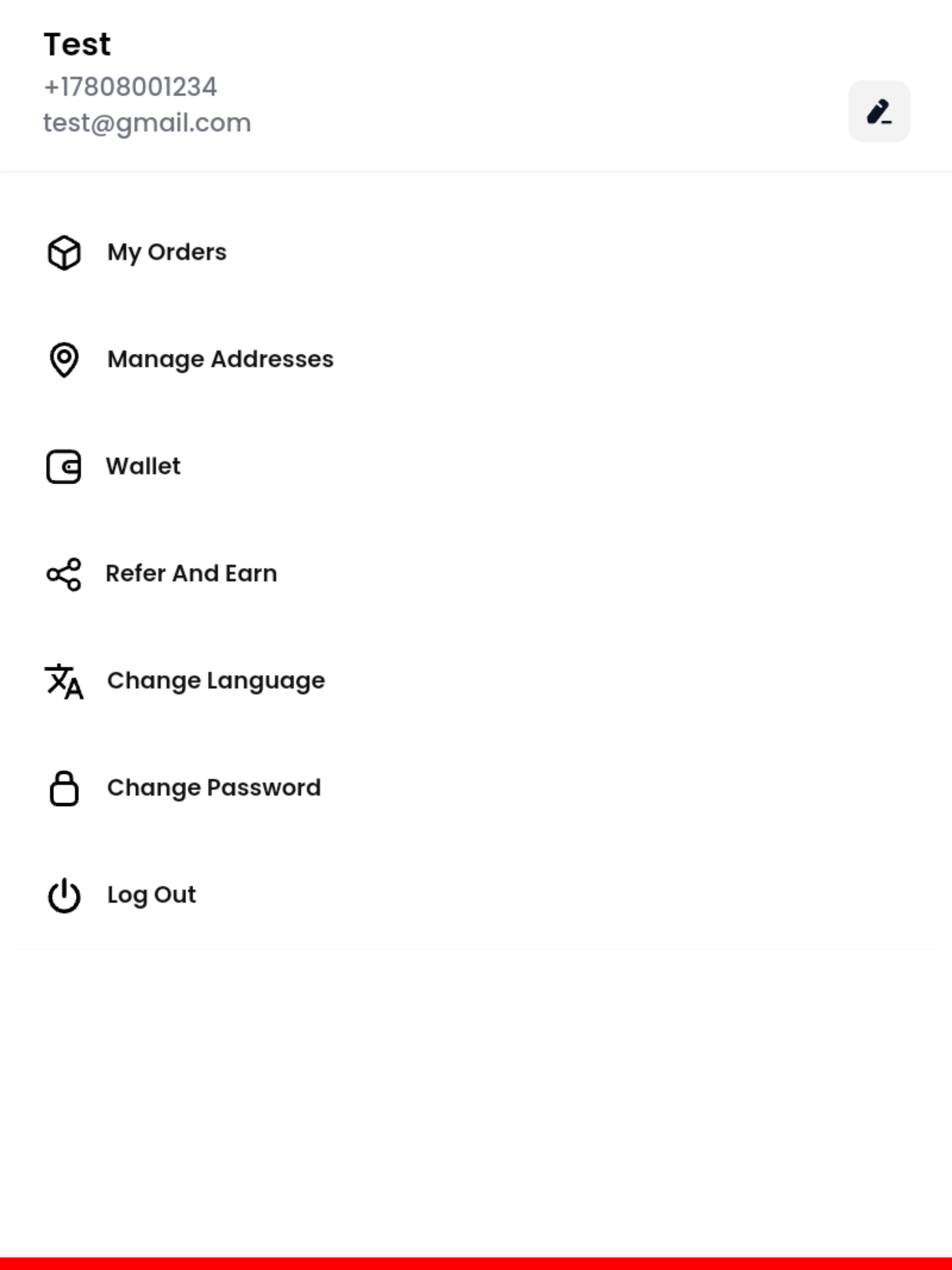Select Change Language option
This screenshot has width=952, height=1270.
point(476,681)
